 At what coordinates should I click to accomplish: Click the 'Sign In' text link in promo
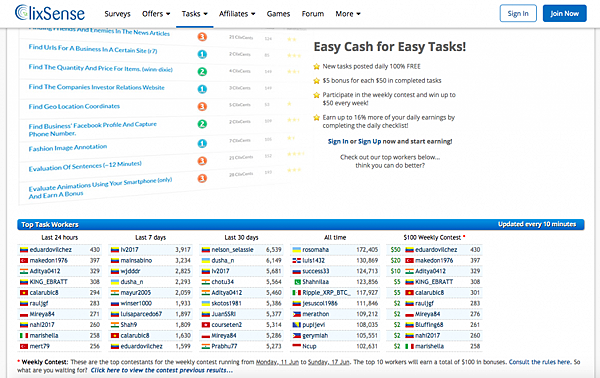[x=338, y=141]
